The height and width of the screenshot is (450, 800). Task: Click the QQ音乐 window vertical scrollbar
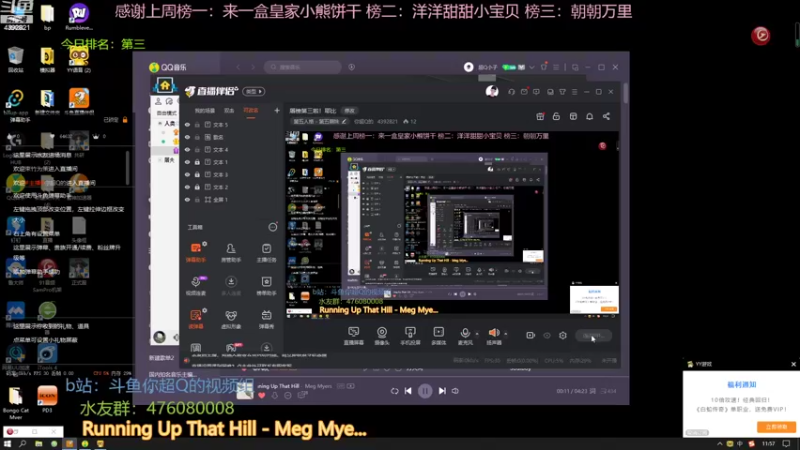click(626, 93)
